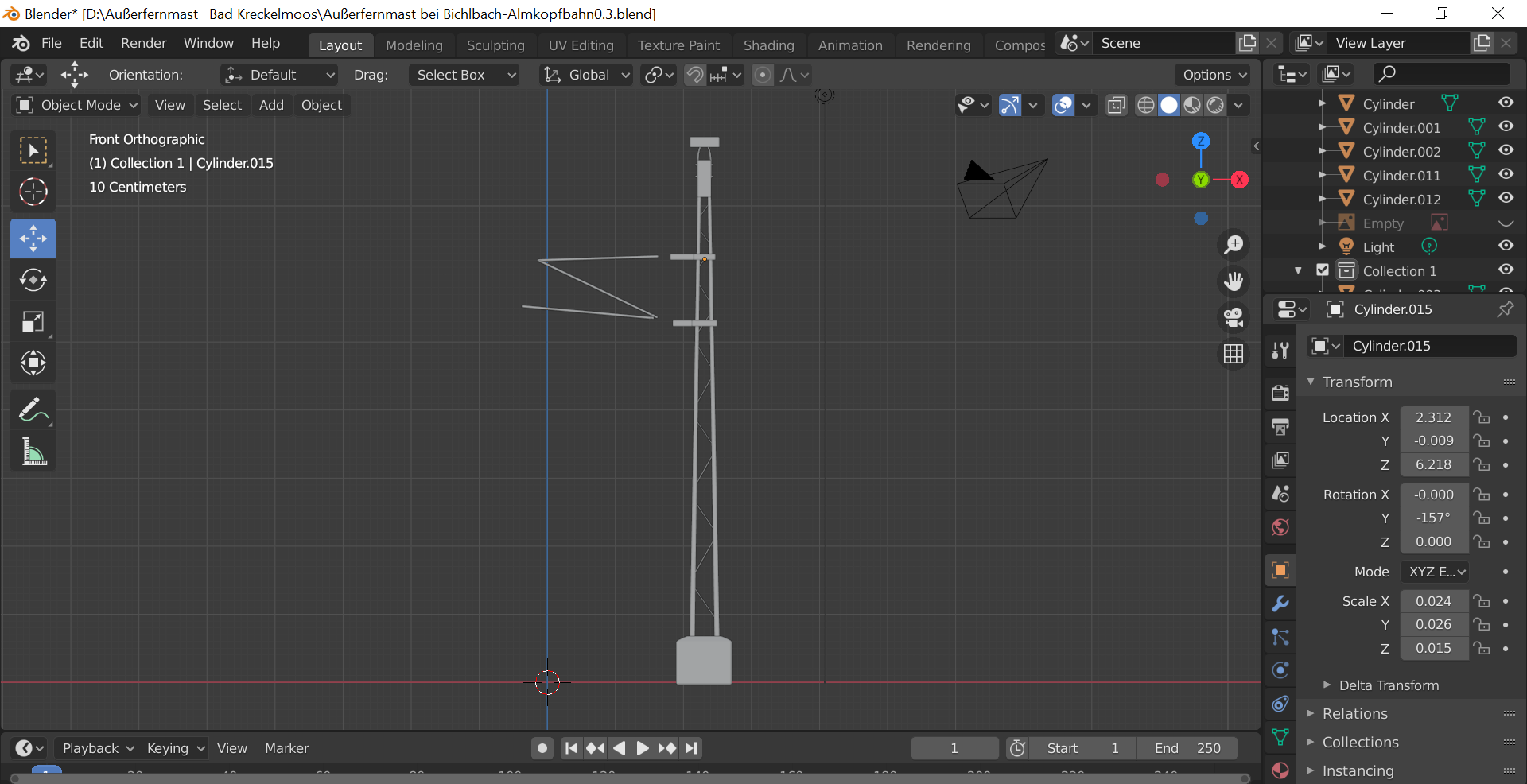Switch to orthographic/perspective grid view icon
This screenshot has height=784, width=1527.
(x=1234, y=354)
